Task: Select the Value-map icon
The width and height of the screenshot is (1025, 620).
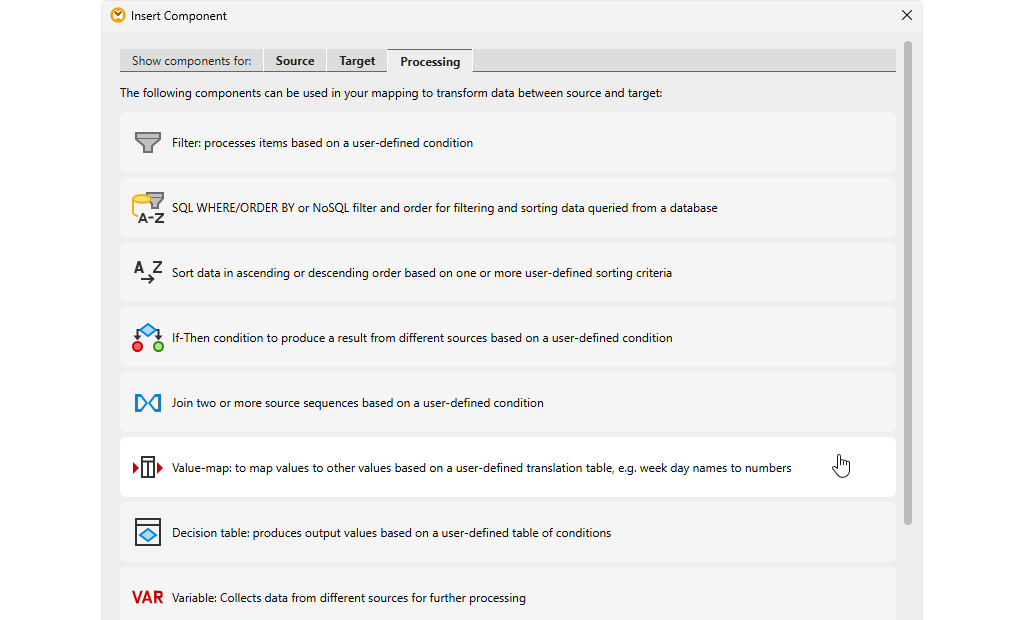Action: pos(148,468)
